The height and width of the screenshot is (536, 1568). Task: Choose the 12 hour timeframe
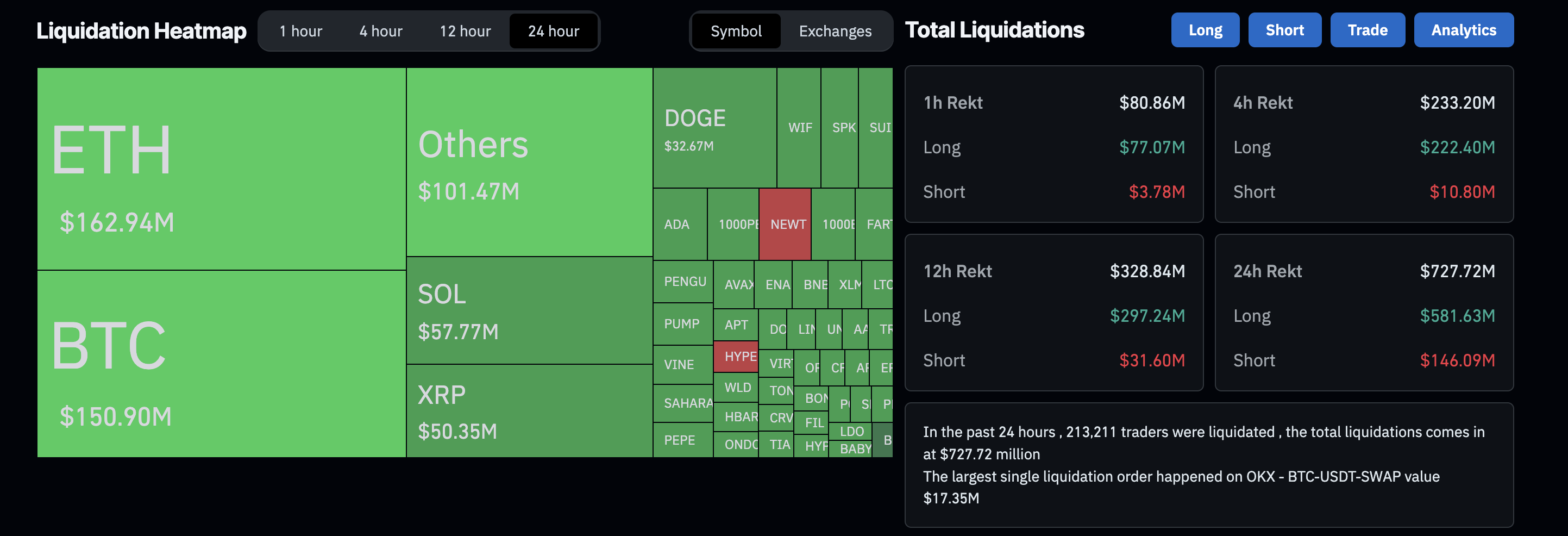pyautogui.click(x=465, y=31)
